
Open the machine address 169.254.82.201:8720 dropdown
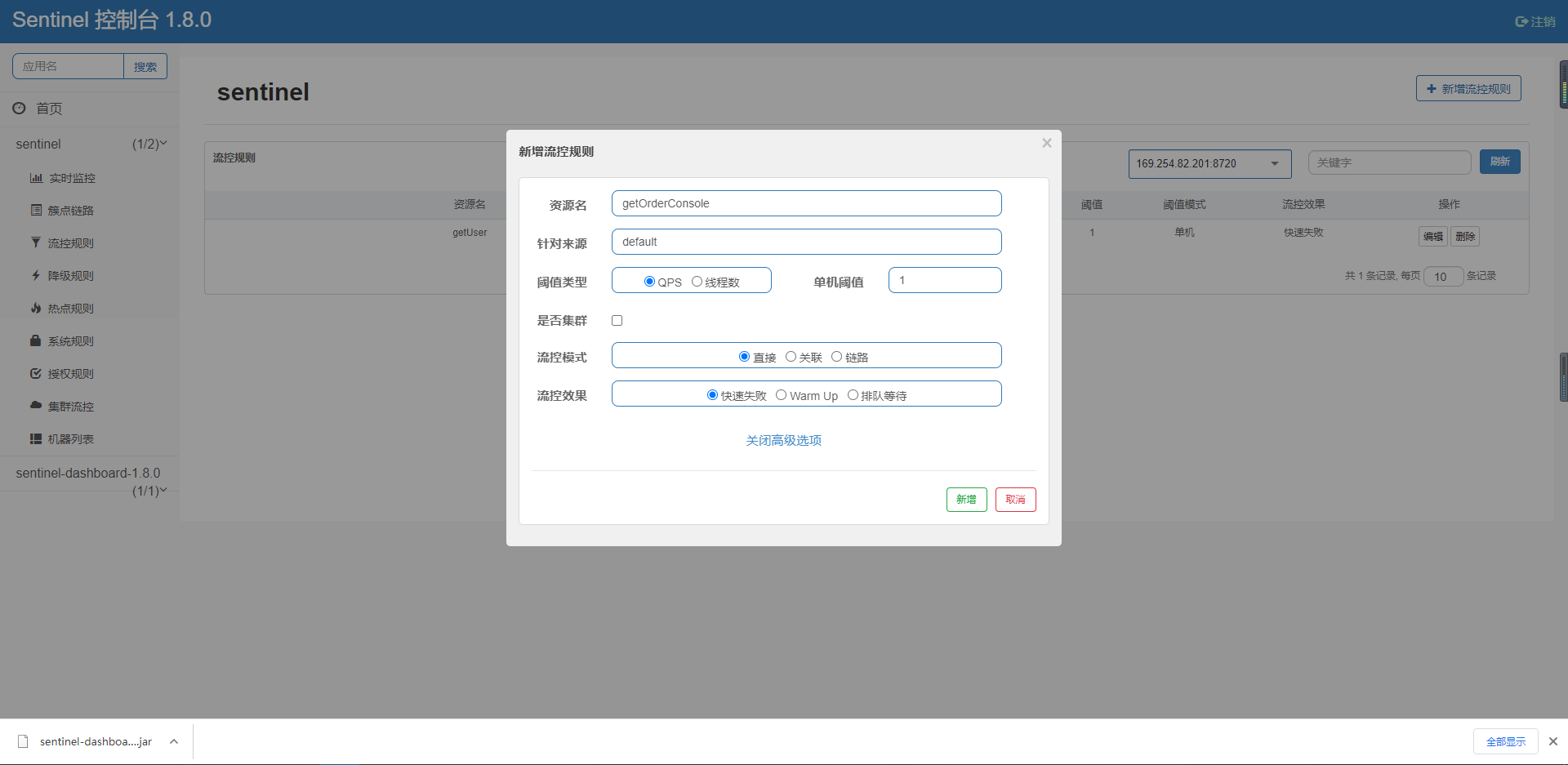(1209, 163)
